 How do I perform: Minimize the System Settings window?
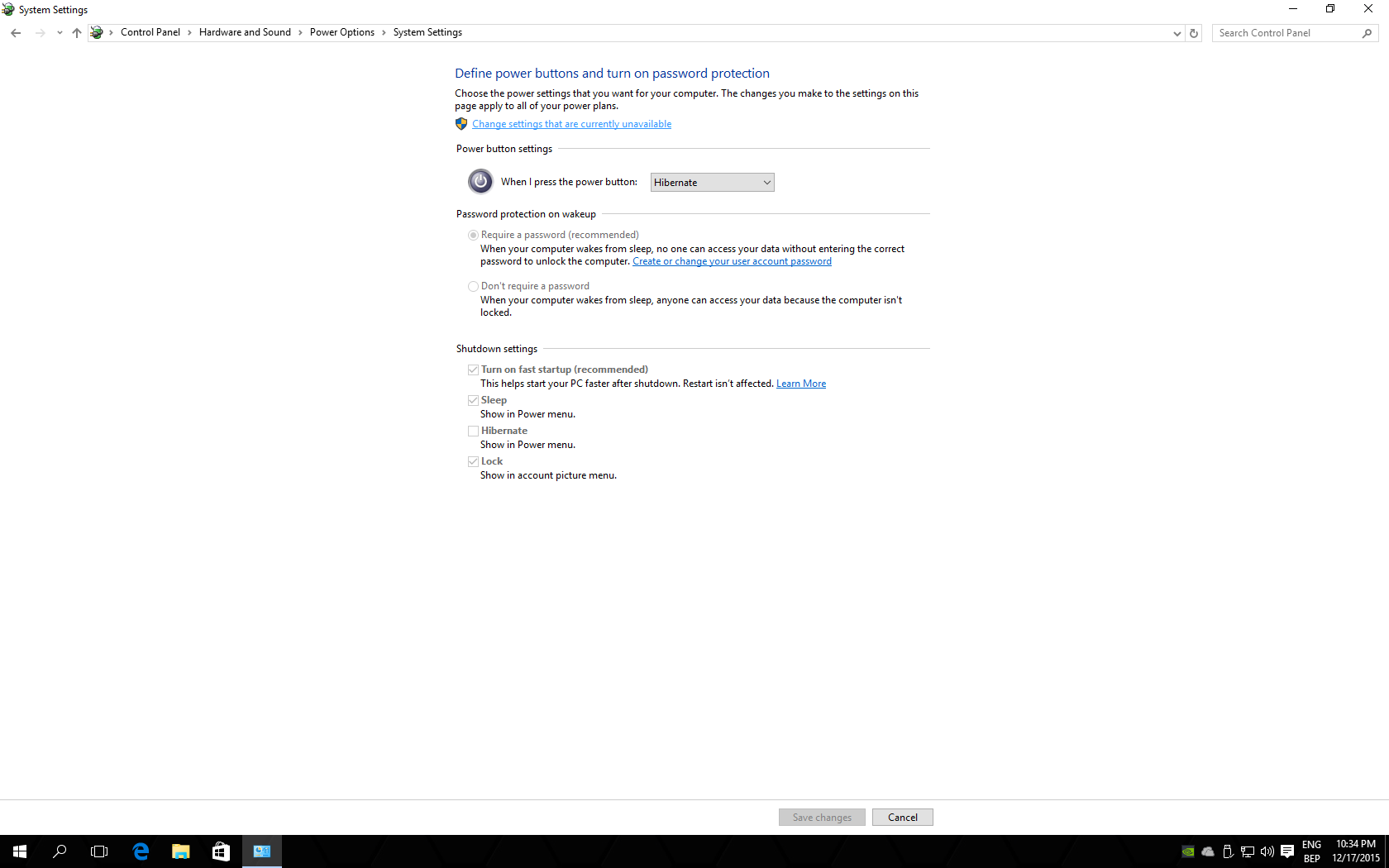coord(1293,9)
